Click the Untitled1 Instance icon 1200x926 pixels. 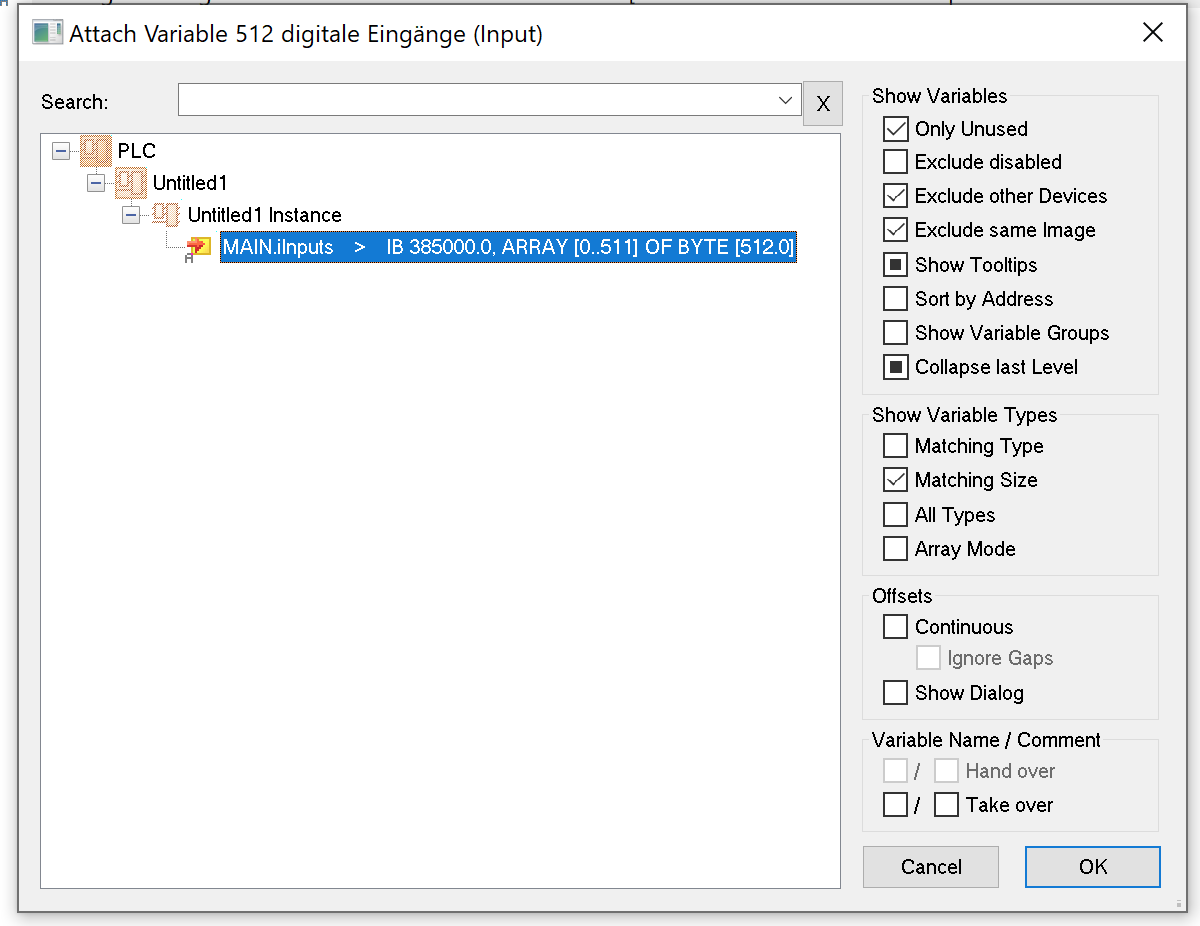coord(166,215)
